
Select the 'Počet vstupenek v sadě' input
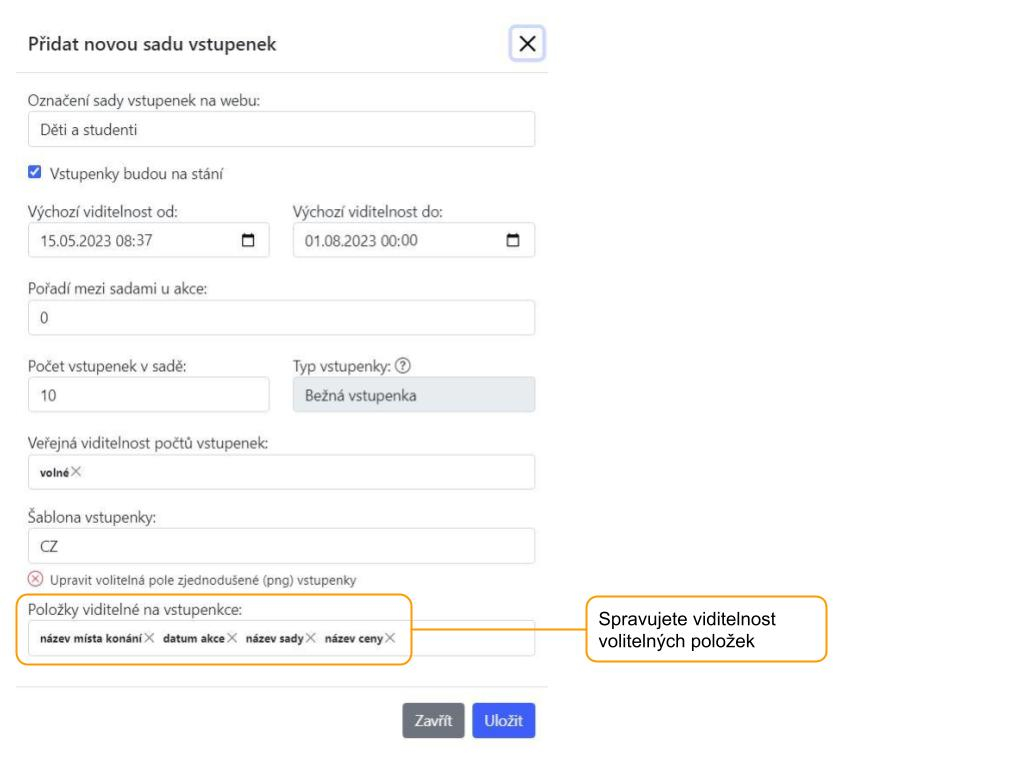(148, 395)
